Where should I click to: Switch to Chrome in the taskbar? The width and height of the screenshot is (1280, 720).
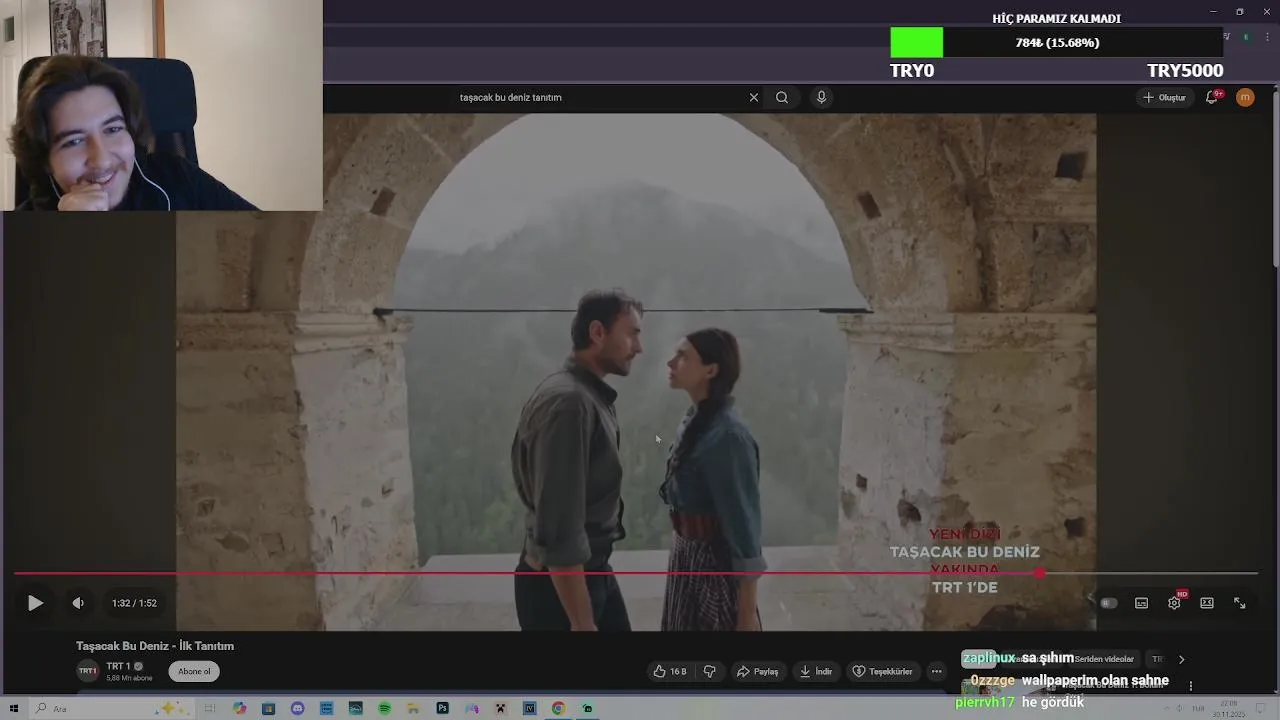(558, 708)
